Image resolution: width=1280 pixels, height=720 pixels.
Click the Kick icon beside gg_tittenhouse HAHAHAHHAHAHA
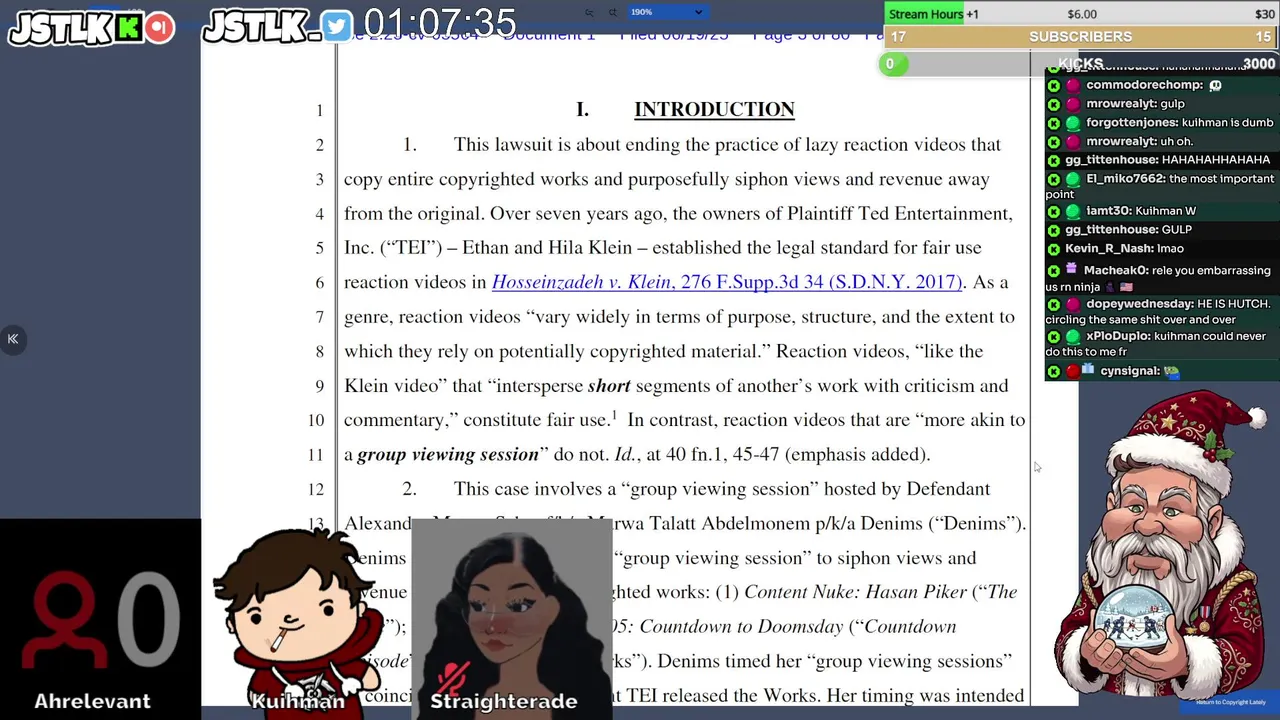click(x=1054, y=160)
